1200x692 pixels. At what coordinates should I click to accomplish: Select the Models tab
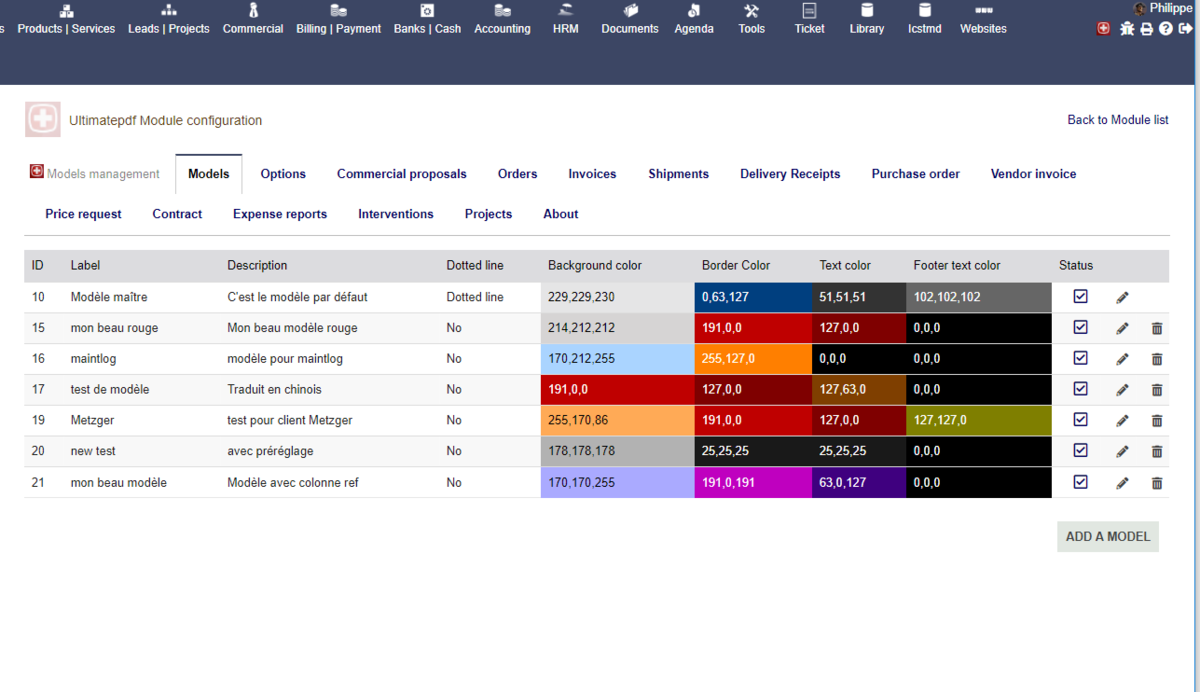click(x=209, y=174)
